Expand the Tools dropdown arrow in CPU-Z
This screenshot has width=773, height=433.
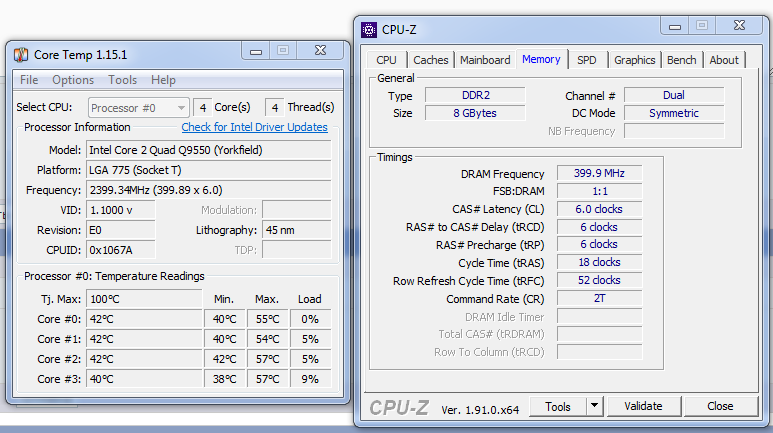pyautogui.click(x=595, y=406)
